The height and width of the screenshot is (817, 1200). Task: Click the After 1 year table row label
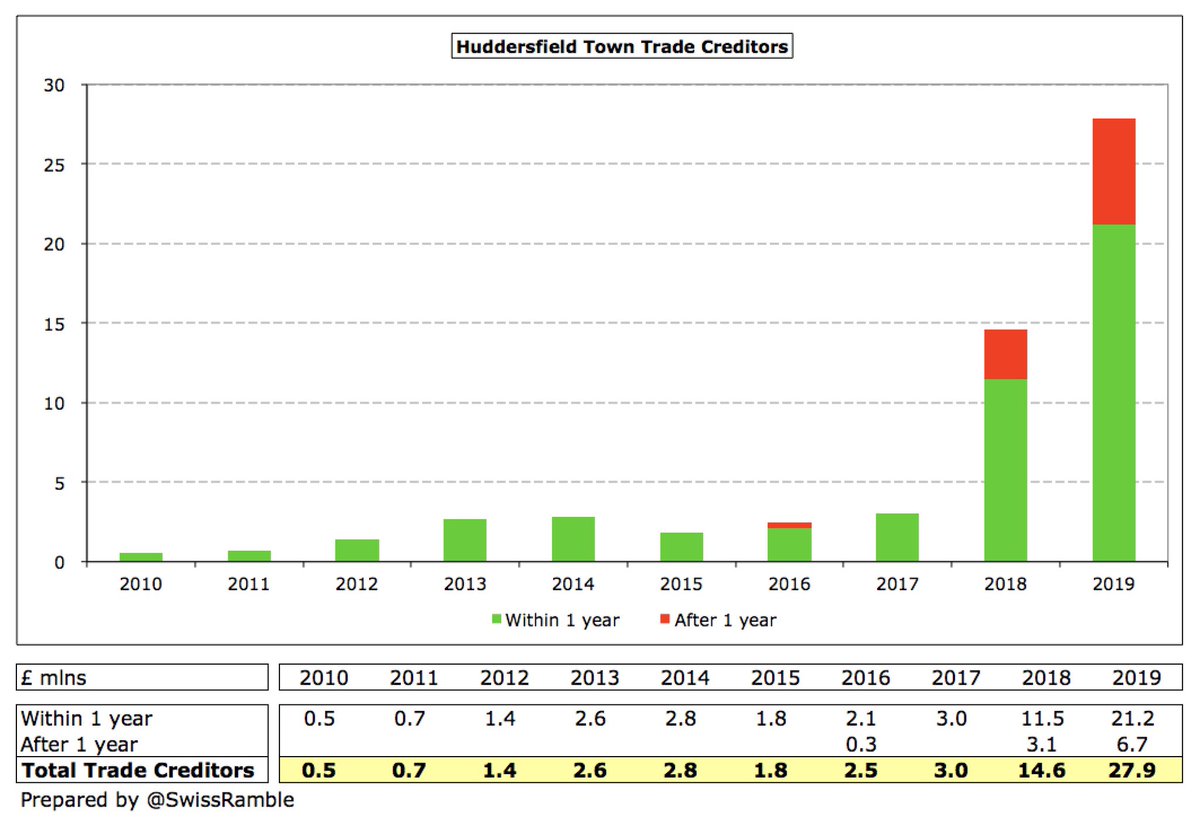(80, 744)
